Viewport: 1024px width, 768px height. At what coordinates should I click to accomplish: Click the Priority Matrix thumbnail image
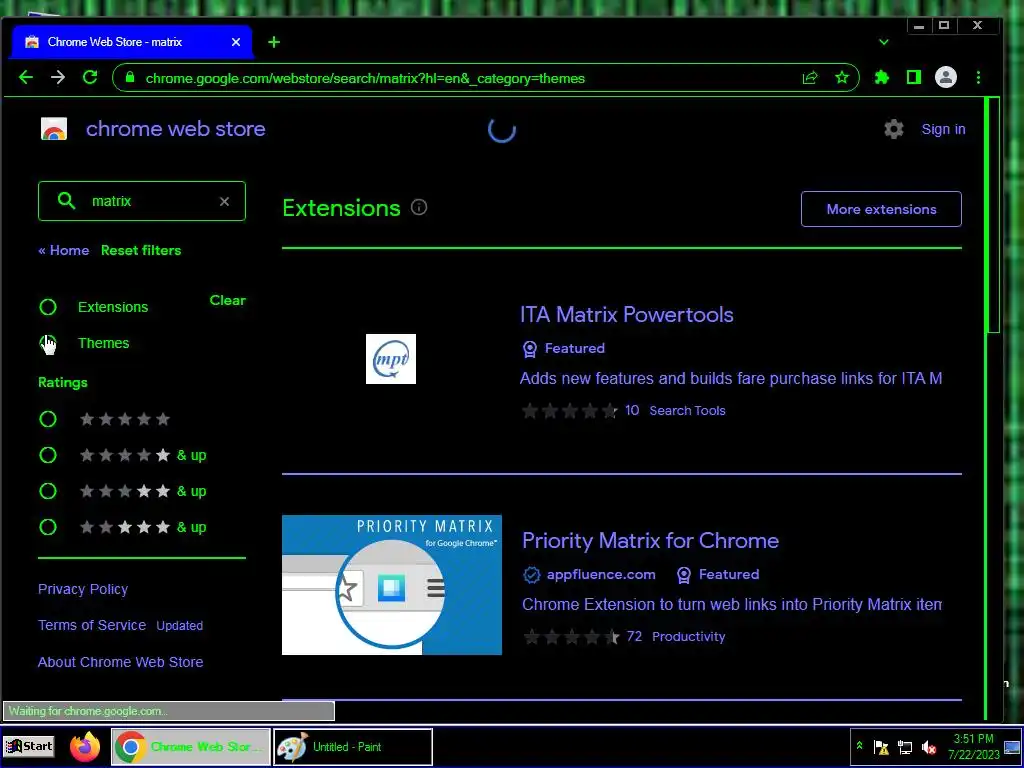click(392, 585)
